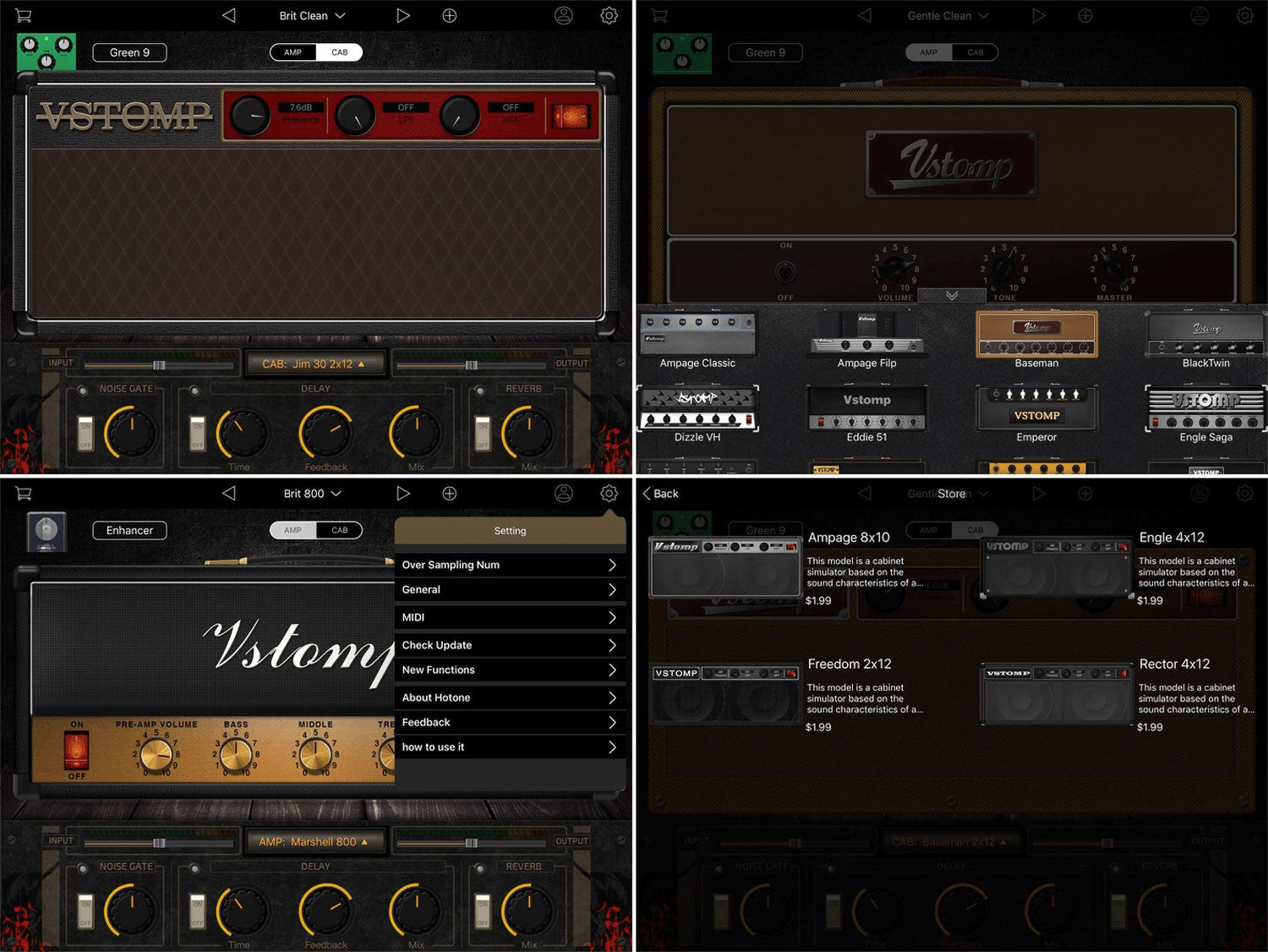Screen dimensions: 1268x952
Task: Open settings gear in Brit Clean panel
Action: 609,15
